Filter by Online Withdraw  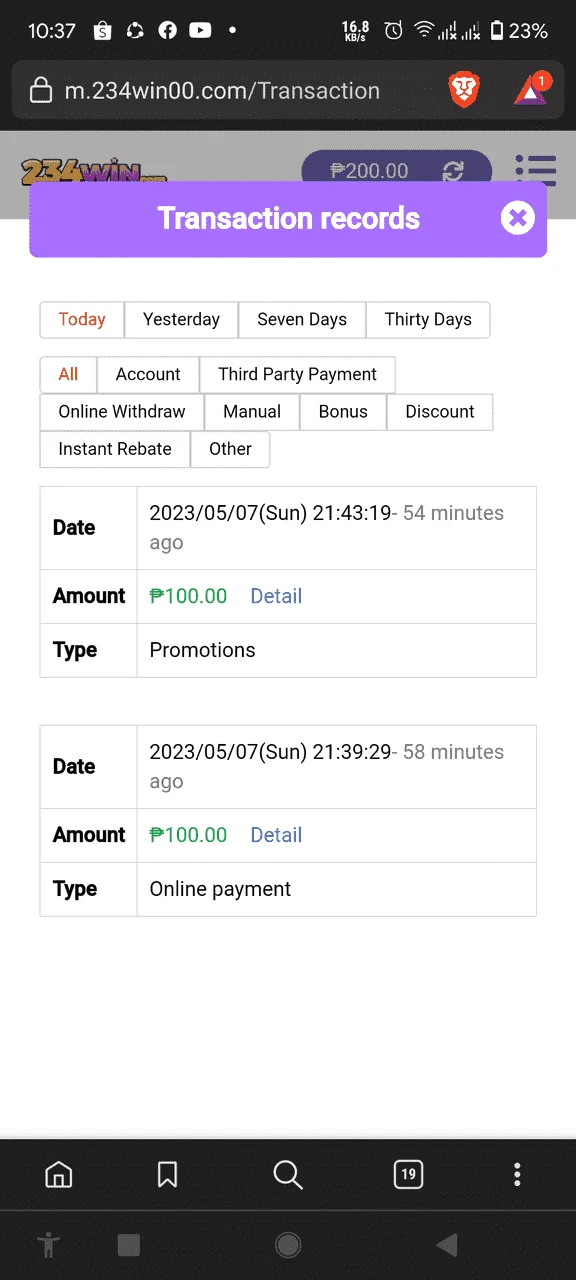(x=122, y=412)
